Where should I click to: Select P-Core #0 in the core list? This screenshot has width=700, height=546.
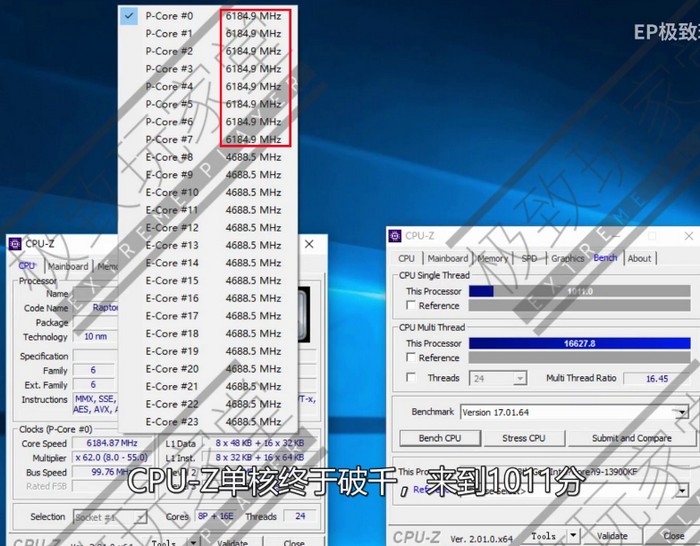point(169,16)
